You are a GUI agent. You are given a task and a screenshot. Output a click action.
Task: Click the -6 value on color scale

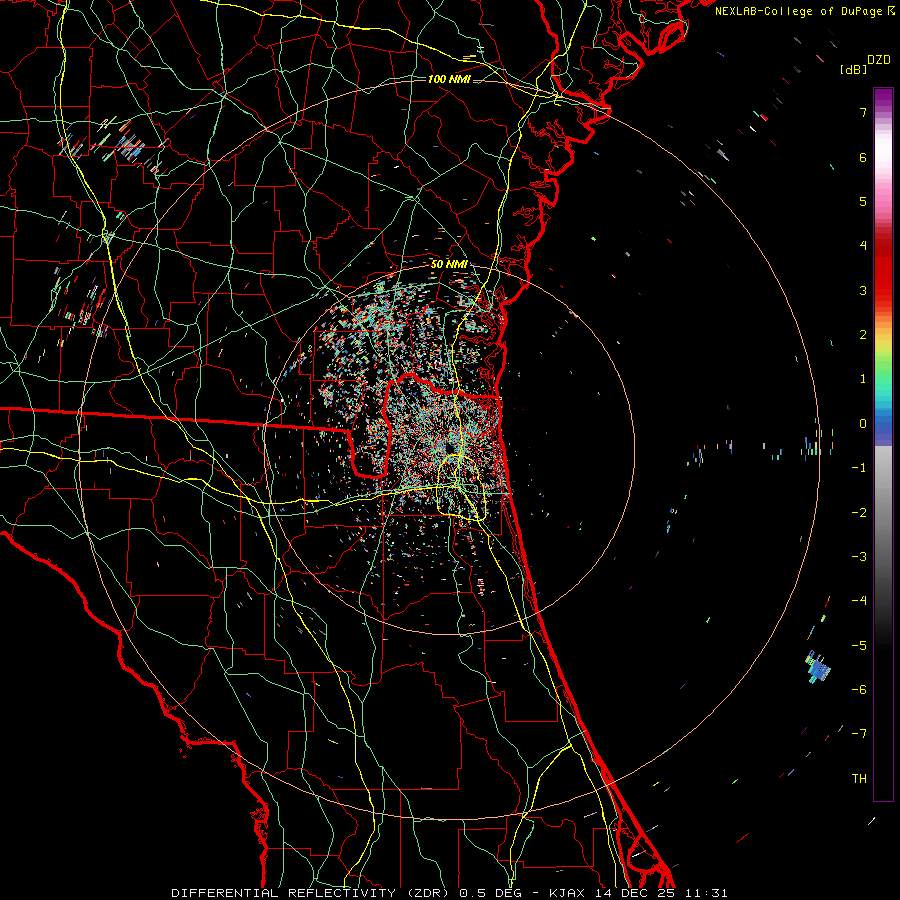pyautogui.click(x=859, y=690)
